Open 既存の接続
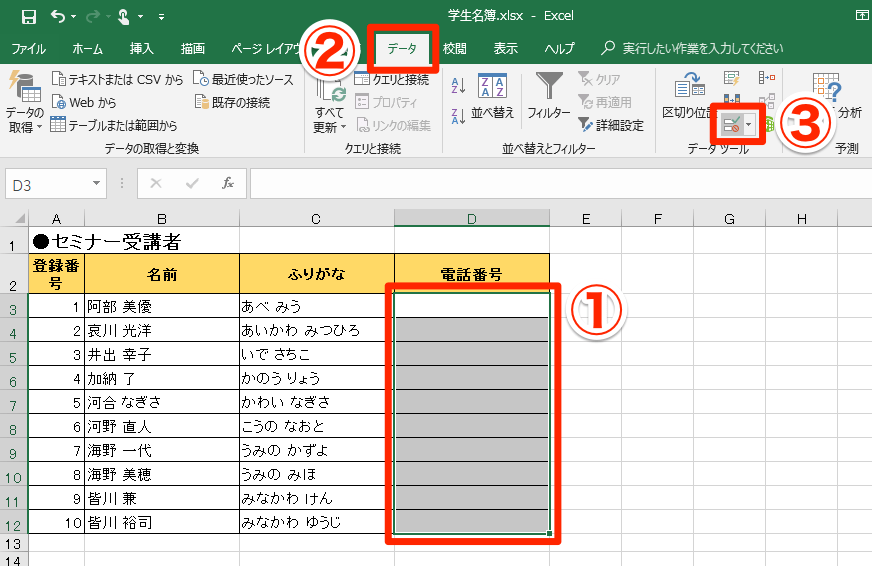872x566 pixels. click(x=232, y=102)
